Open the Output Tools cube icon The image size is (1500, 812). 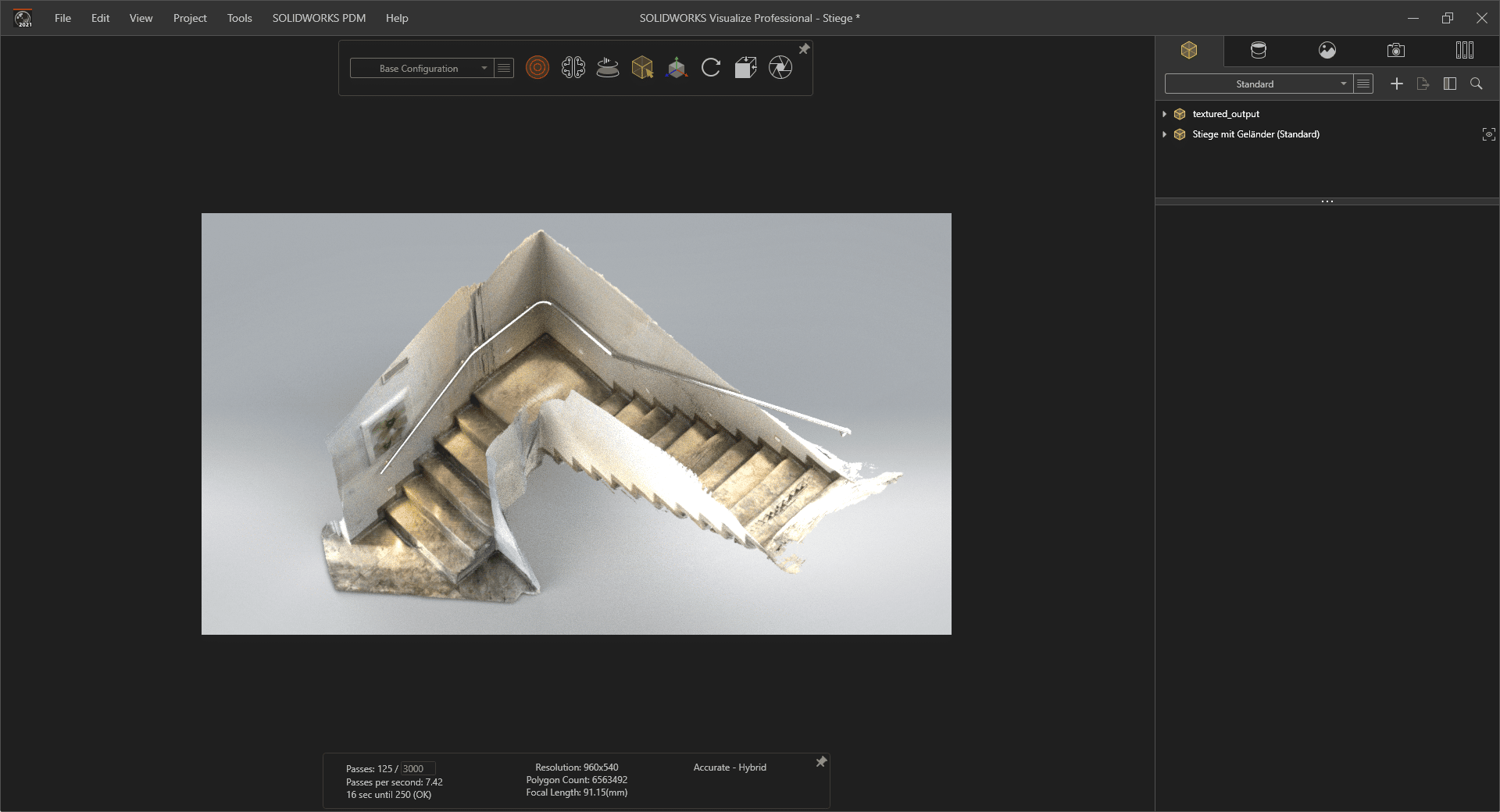[745, 68]
